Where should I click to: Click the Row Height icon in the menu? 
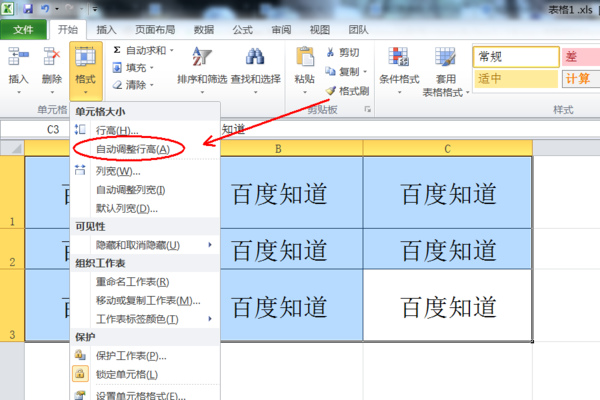click(80, 129)
